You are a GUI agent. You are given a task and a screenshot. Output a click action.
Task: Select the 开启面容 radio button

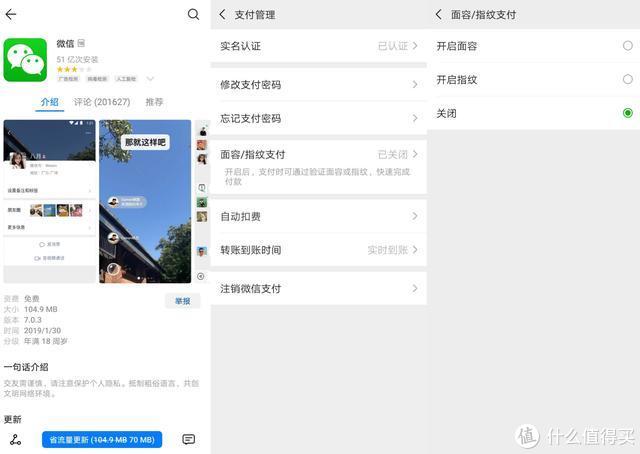[628, 46]
